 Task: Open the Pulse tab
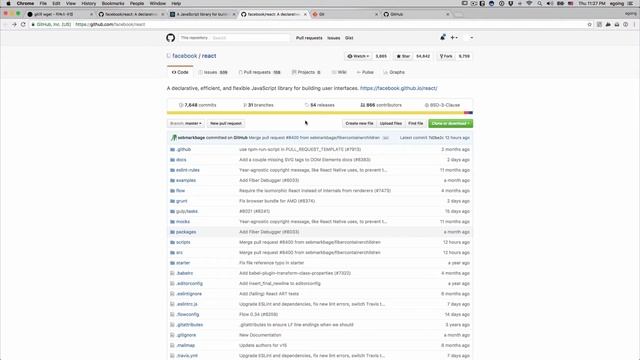click(365, 72)
